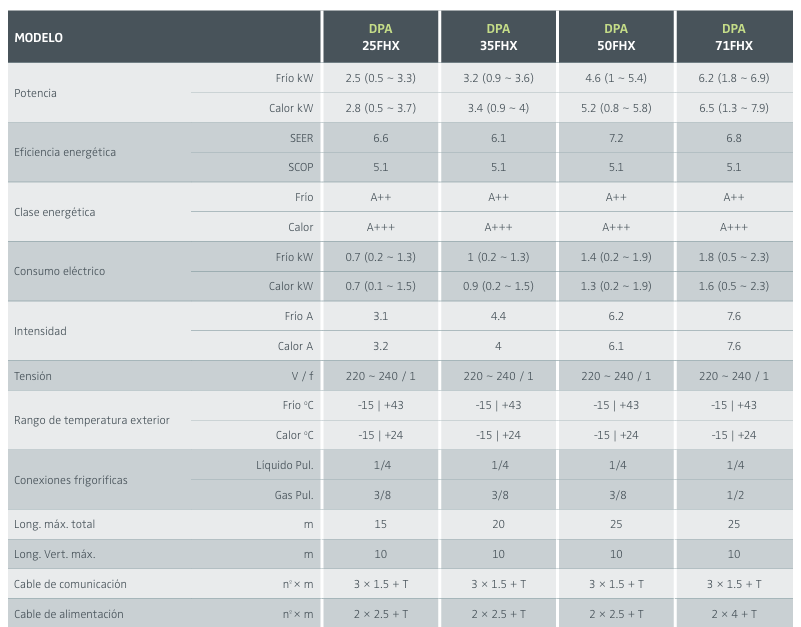Choose the DPA 71FHX column header
This screenshot has height=627, width=801.
click(x=734, y=37)
